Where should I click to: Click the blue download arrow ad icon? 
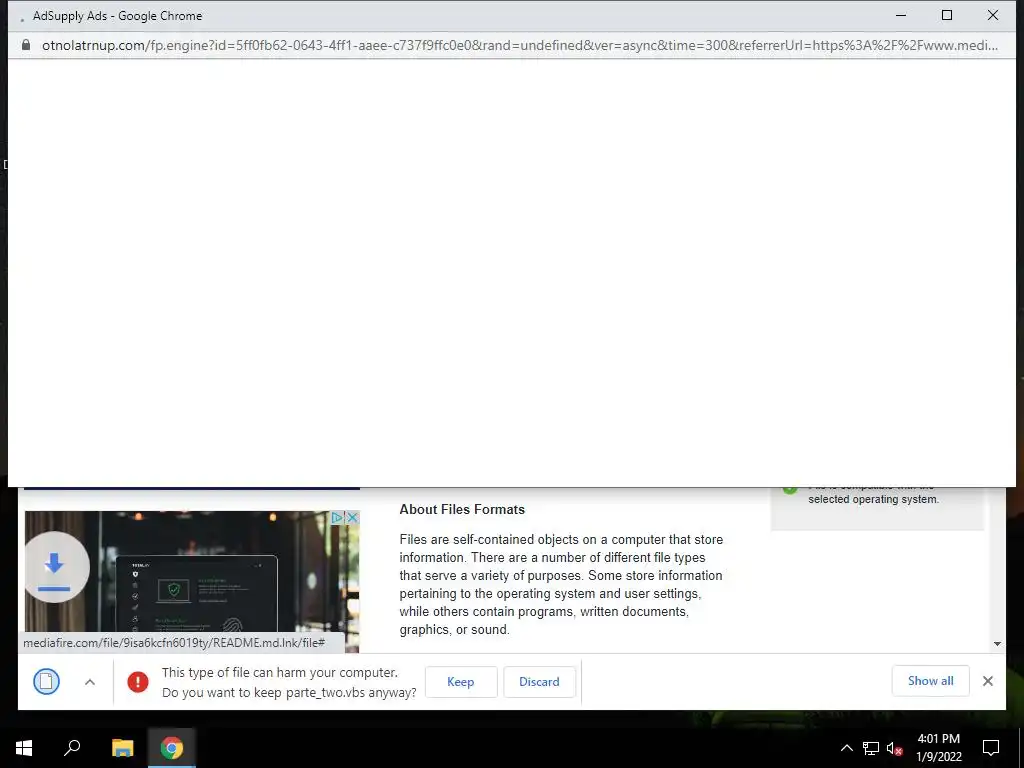(55, 567)
